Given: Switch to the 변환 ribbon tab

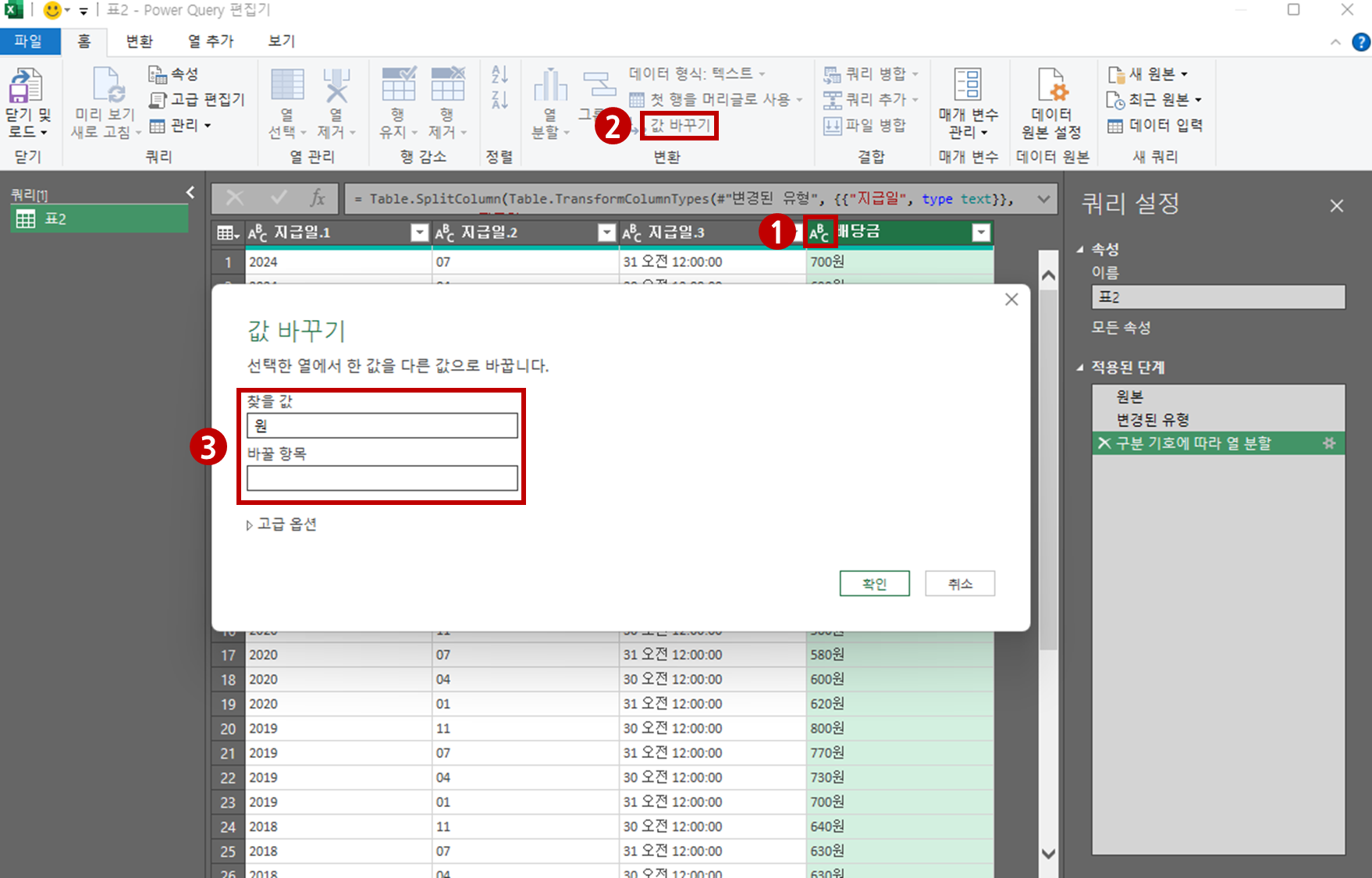Looking at the screenshot, I should (139, 41).
